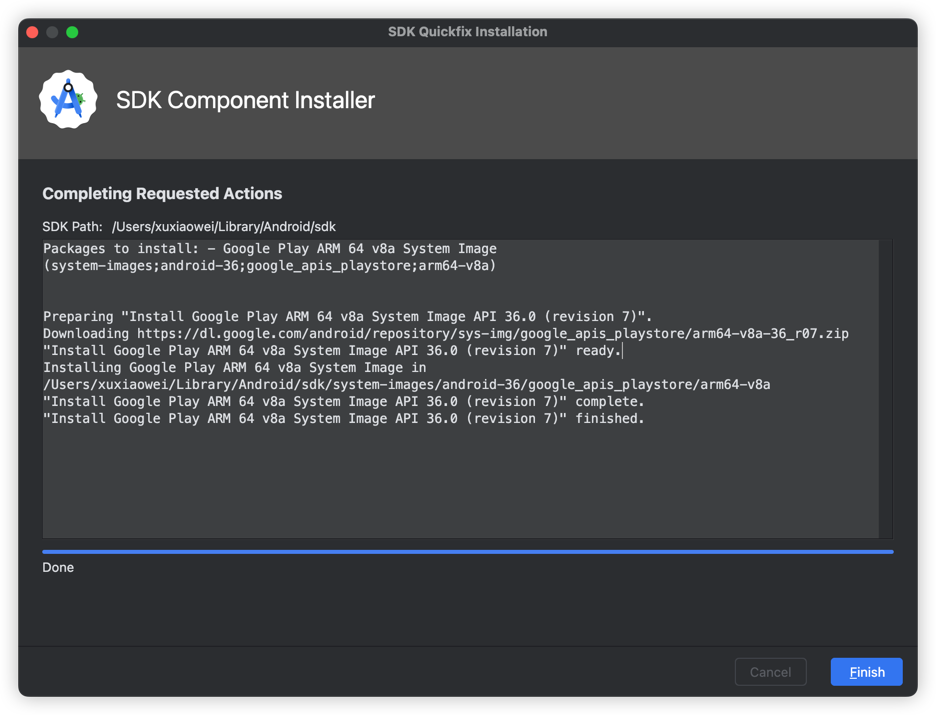This screenshot has width=936, height=715.
Task: Click the log line ending with "finished."
Action: click(x=343, y=419)
